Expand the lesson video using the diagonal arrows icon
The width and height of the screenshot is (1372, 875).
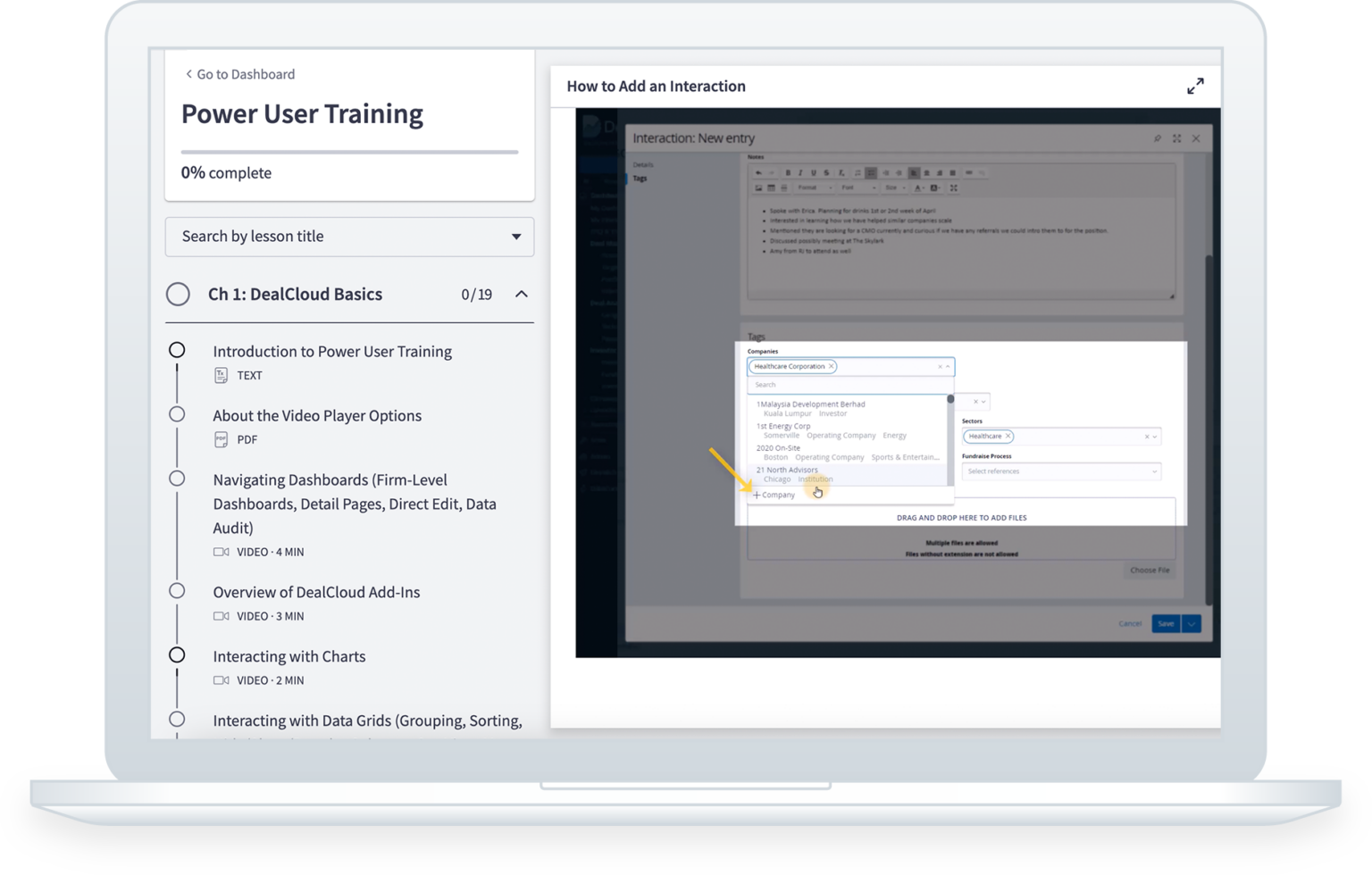click(x=1196, y=85)
